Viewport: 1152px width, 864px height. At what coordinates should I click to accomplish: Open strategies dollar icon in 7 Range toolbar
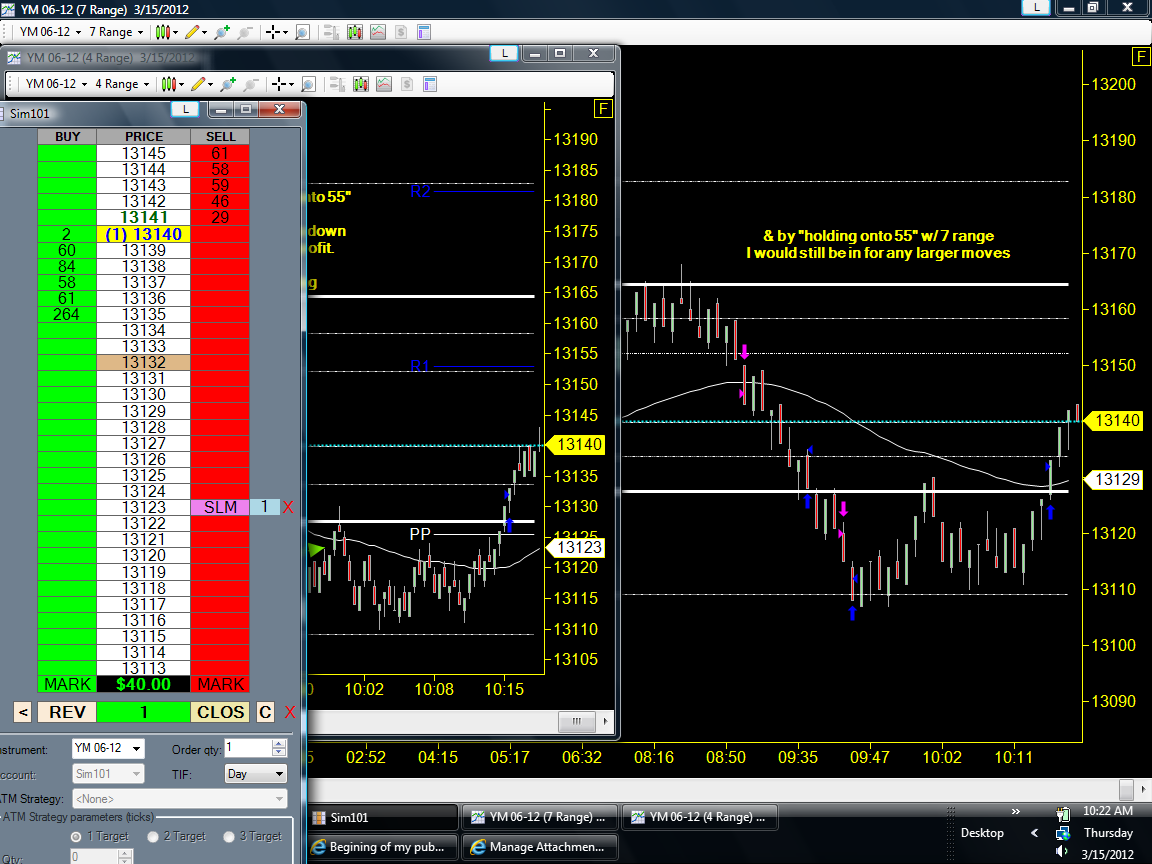coord(400,32)
